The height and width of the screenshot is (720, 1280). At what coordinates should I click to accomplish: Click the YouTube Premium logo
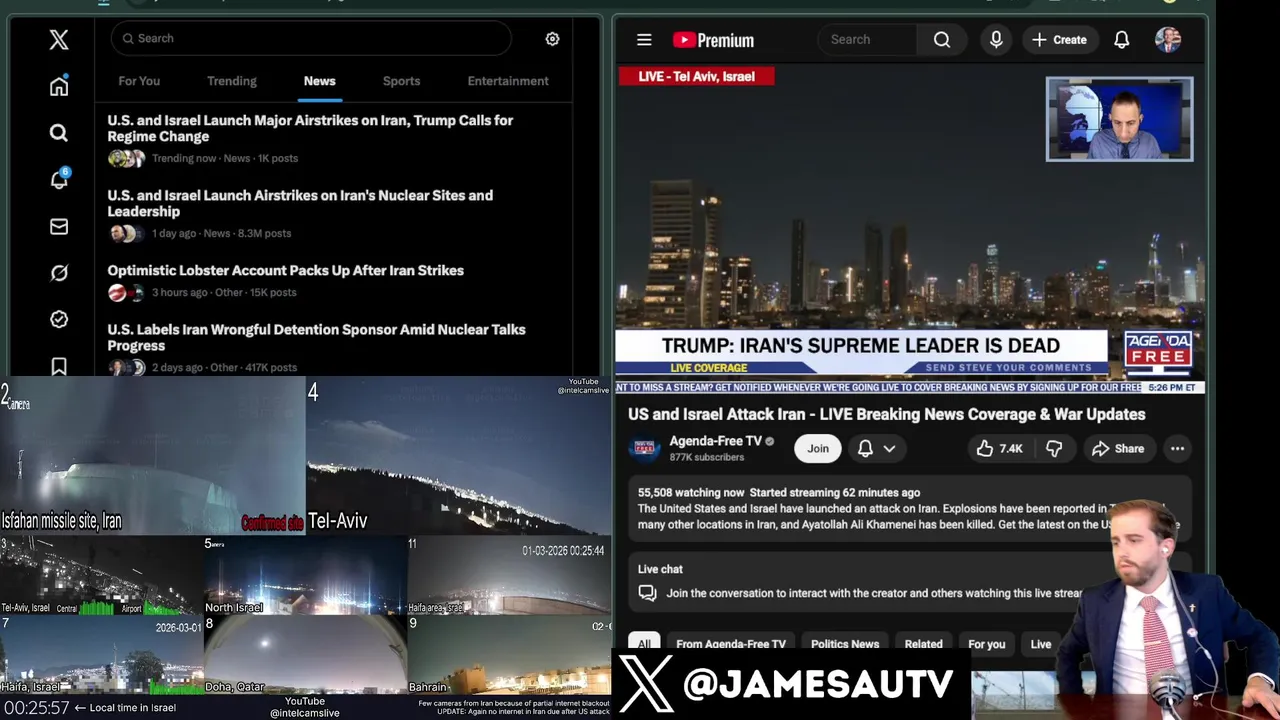coord(713,40)
